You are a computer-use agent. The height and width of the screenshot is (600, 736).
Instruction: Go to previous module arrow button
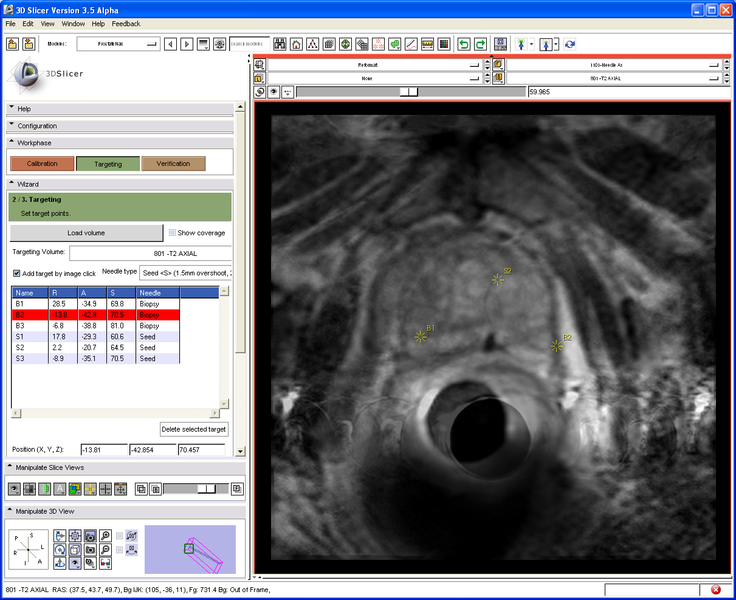170,44
